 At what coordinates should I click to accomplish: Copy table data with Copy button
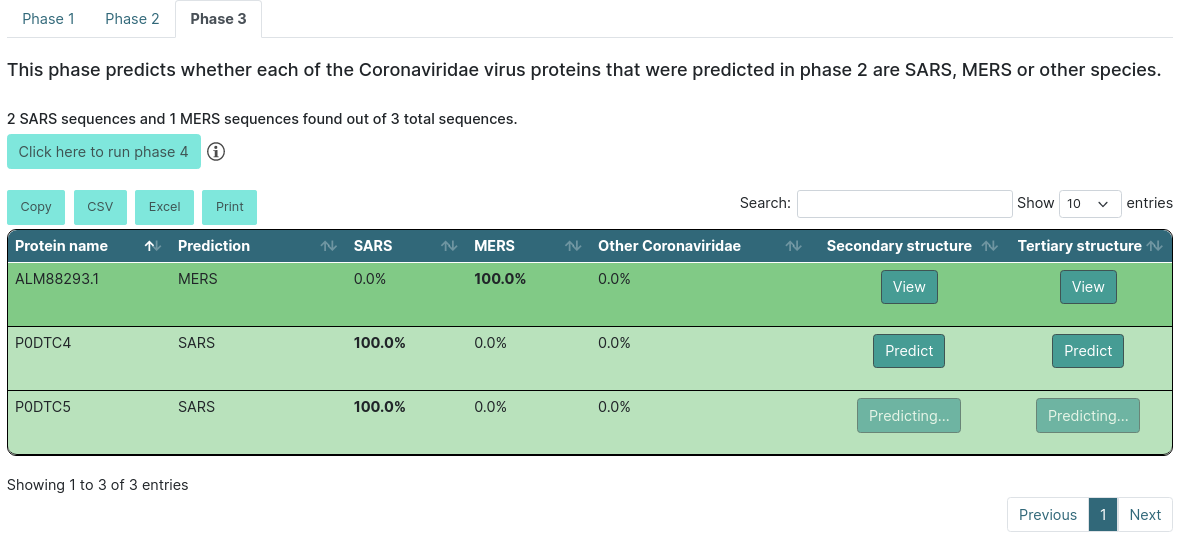[x=36, y=207]
